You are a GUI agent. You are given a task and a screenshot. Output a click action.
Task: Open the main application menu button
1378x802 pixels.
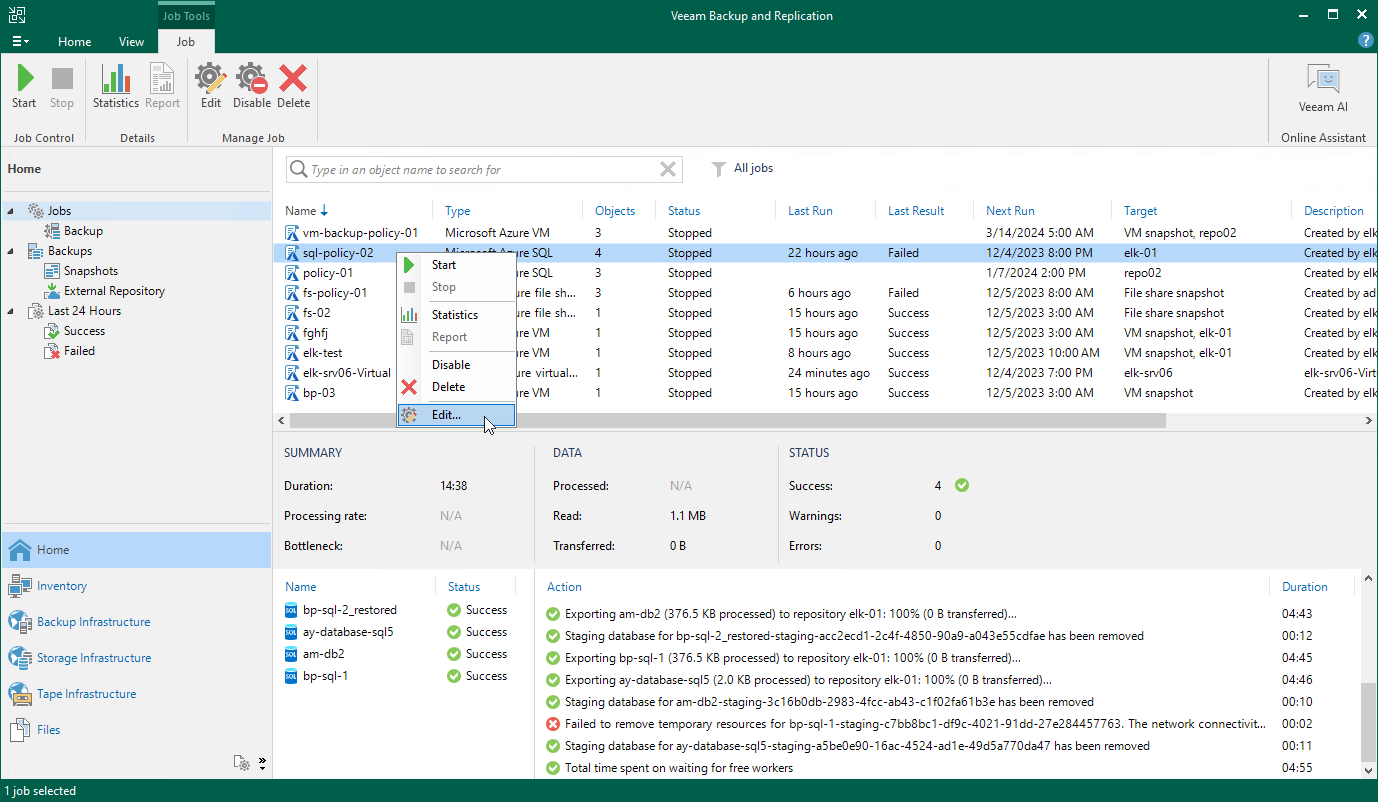[x=20, y=42]
